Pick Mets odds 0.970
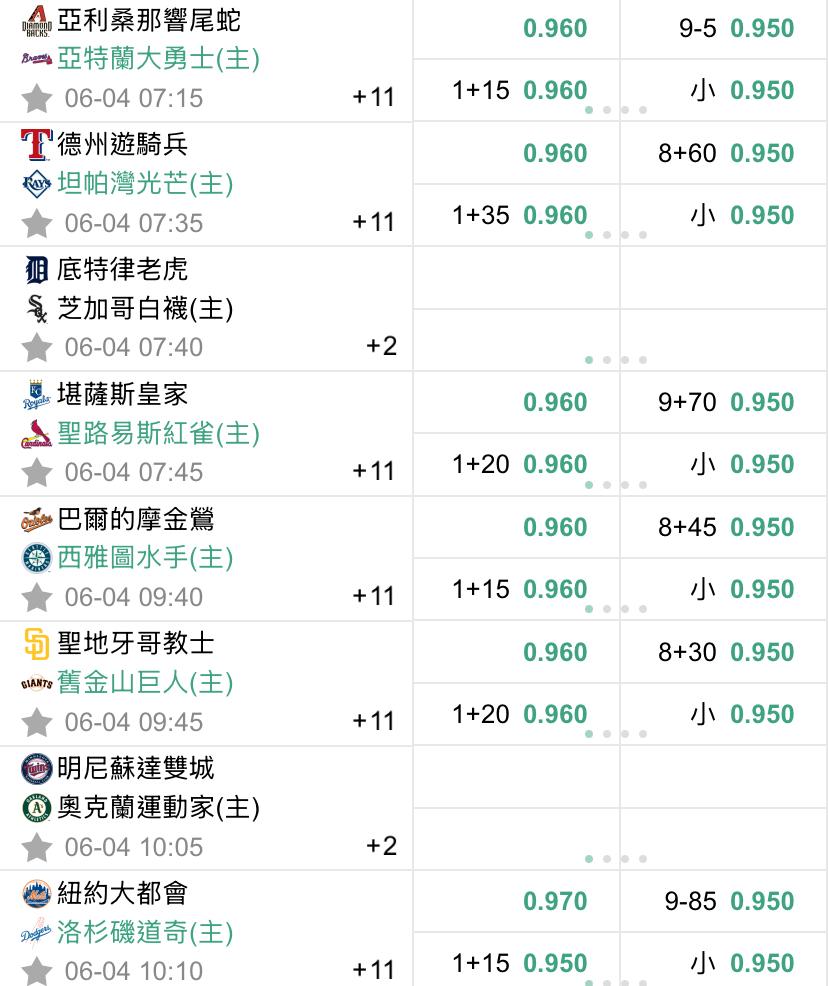 tap(555, 901)
